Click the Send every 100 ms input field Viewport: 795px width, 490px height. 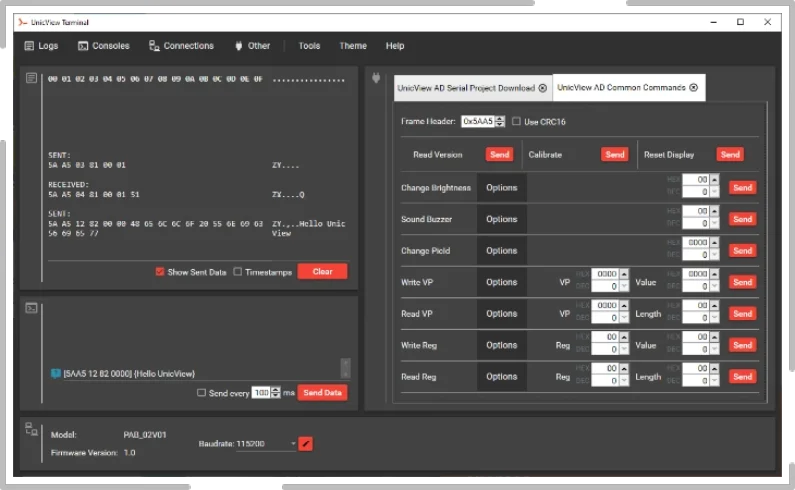click(261, 393)
